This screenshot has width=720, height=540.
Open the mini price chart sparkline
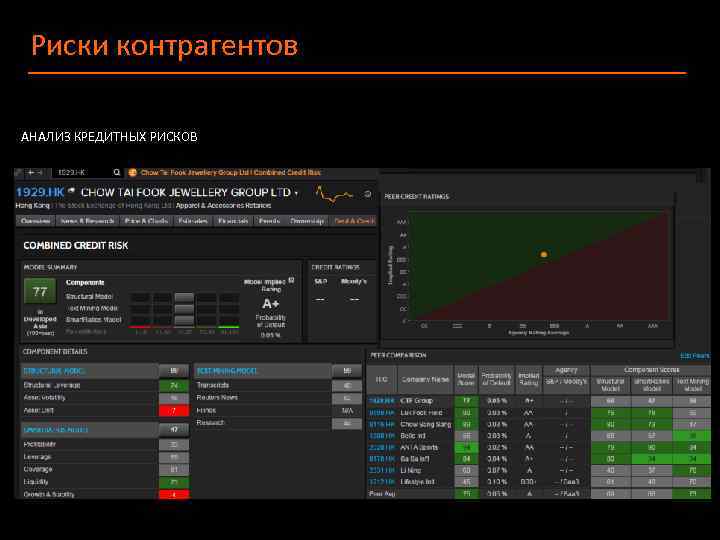334,194
